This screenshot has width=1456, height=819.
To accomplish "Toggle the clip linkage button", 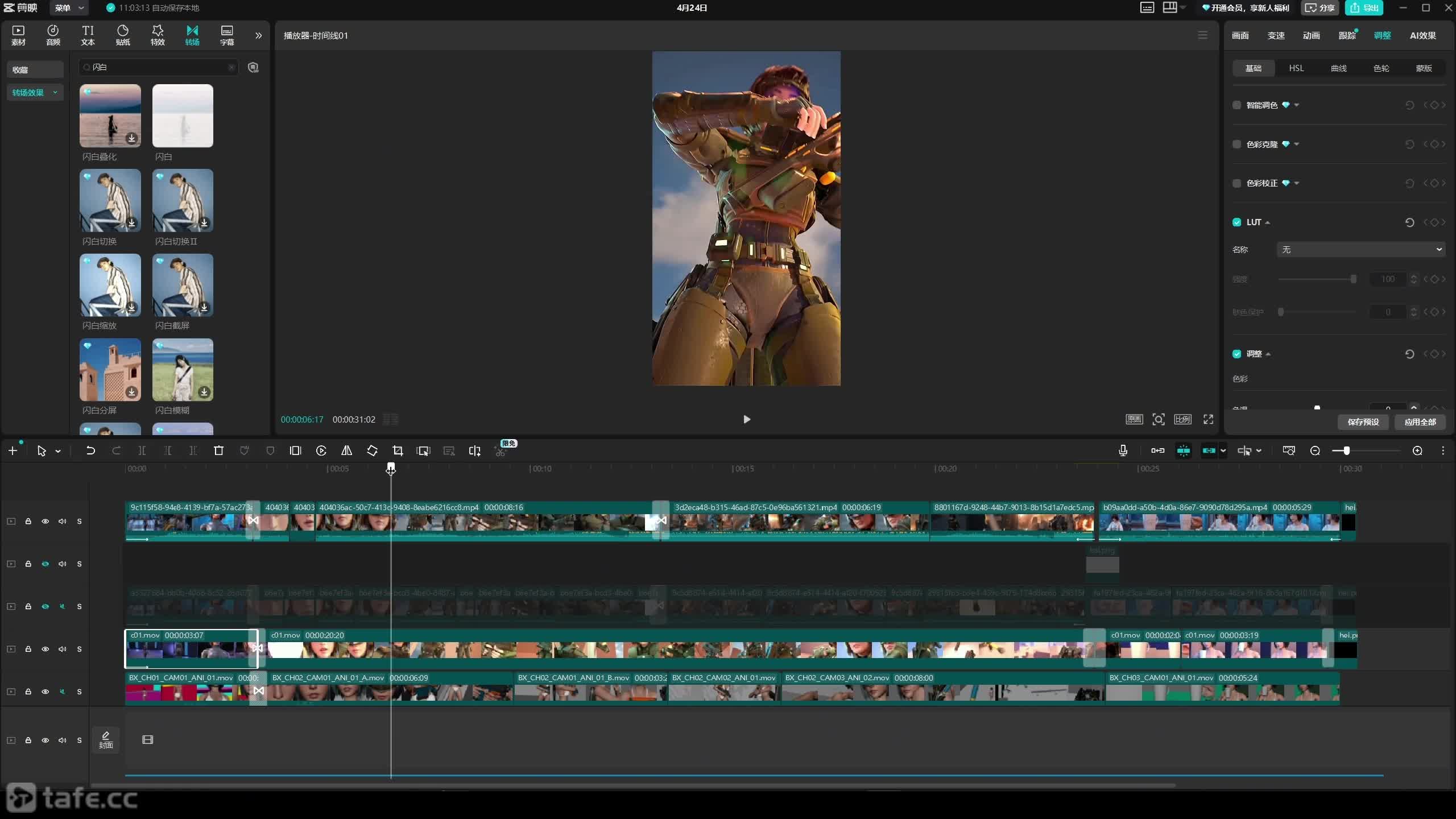I will point(1209,450).
